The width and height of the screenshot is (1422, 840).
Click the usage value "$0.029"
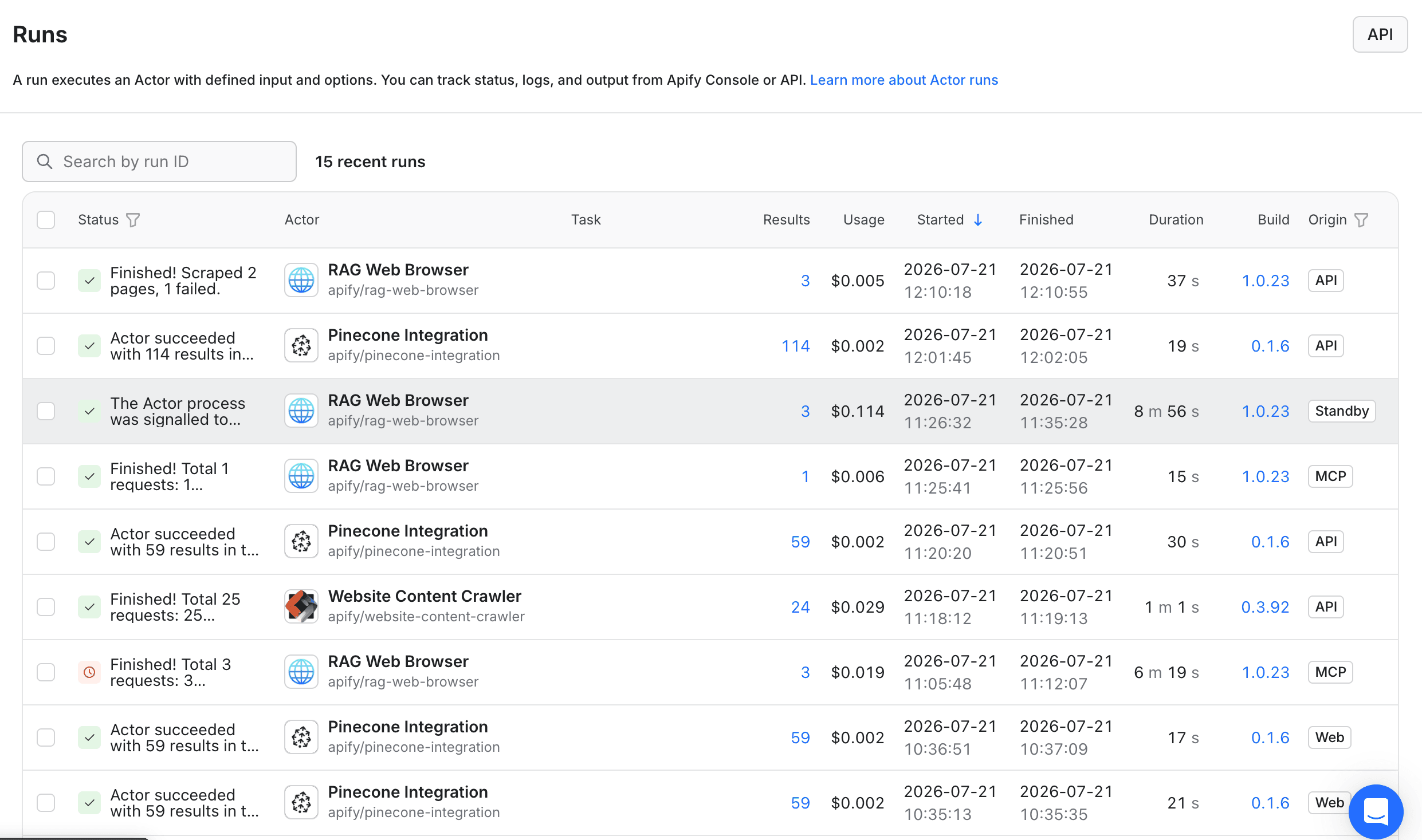tap(858, 607)
